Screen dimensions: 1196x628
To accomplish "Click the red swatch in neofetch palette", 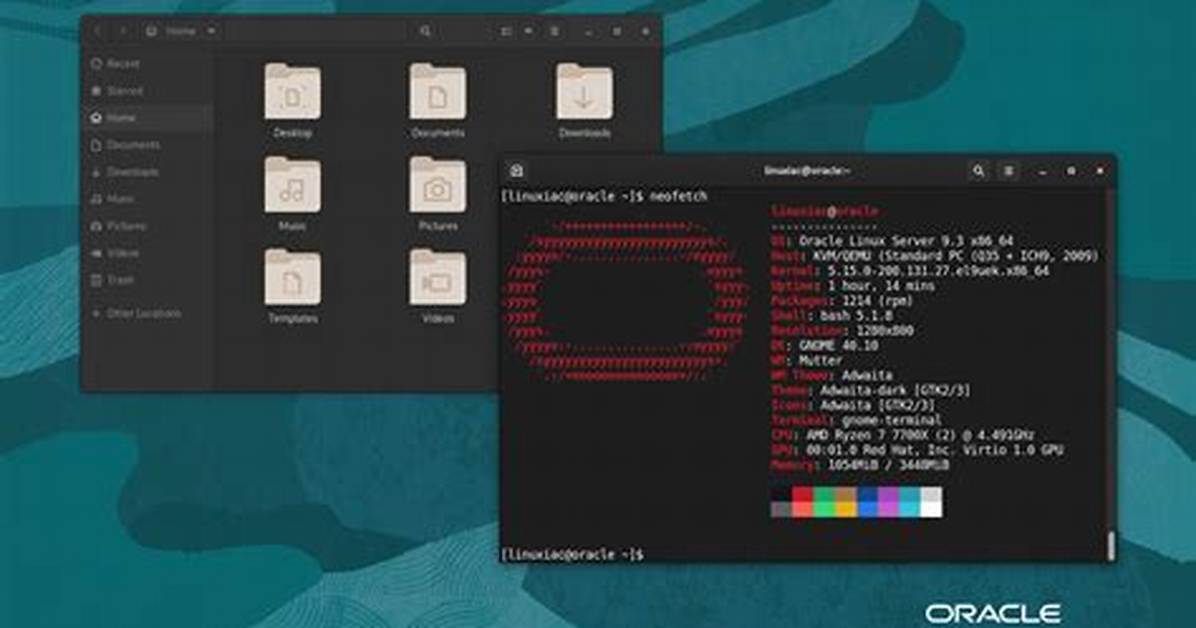I will [x=802, y=494].
